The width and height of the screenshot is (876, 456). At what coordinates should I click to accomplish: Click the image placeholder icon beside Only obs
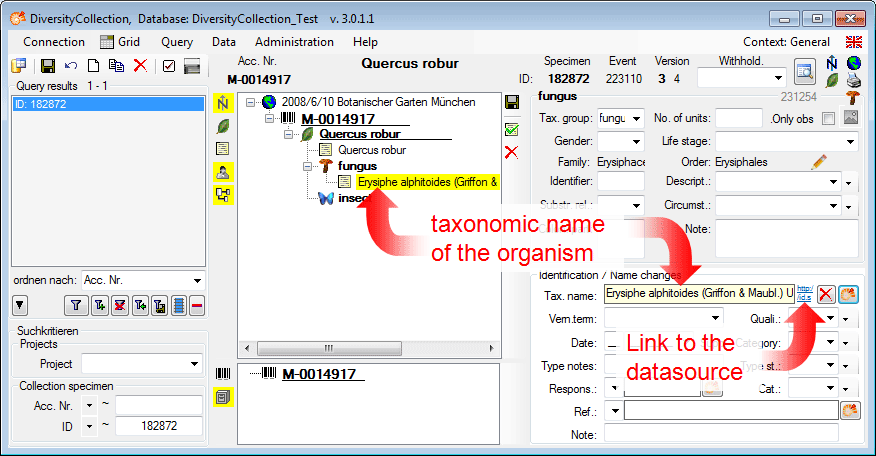pos(851,118)
